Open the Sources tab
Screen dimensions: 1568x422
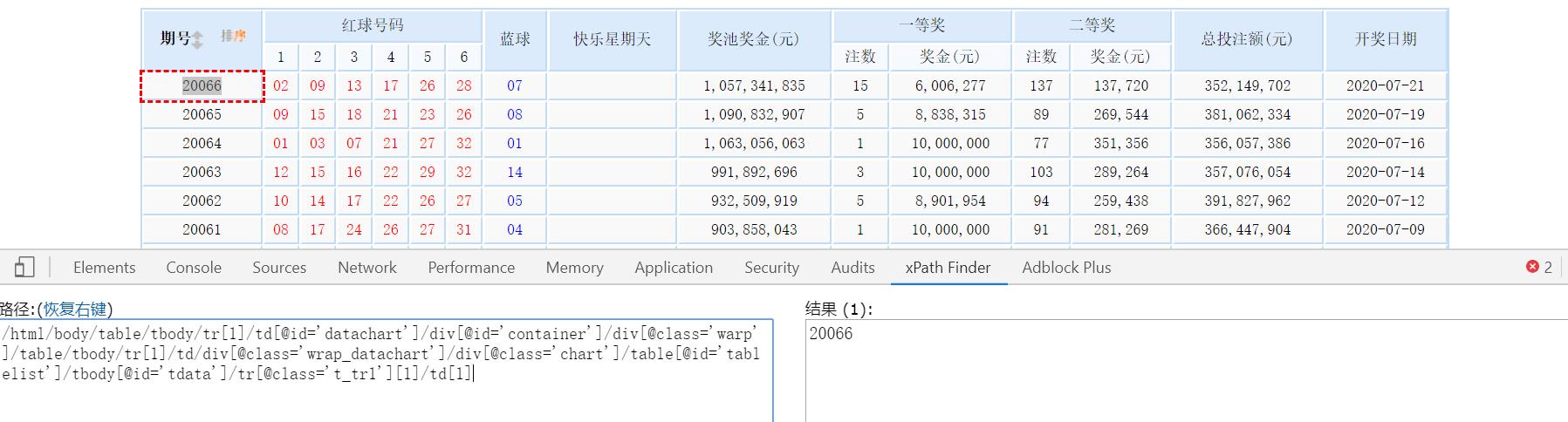(x=279, y=268)
